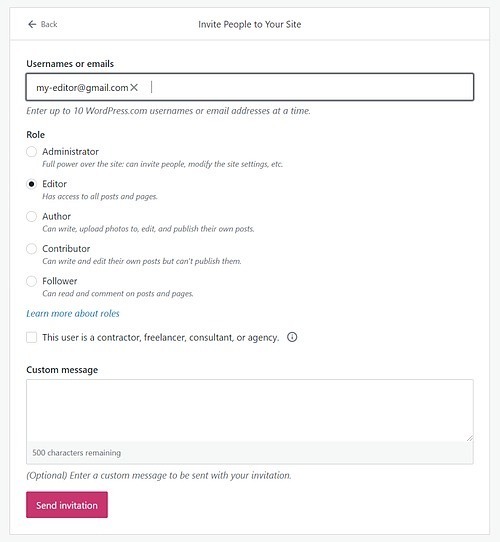Focus the Custom message text area
The width and height of the screenshot is (500, 542).
click(250, 410)
